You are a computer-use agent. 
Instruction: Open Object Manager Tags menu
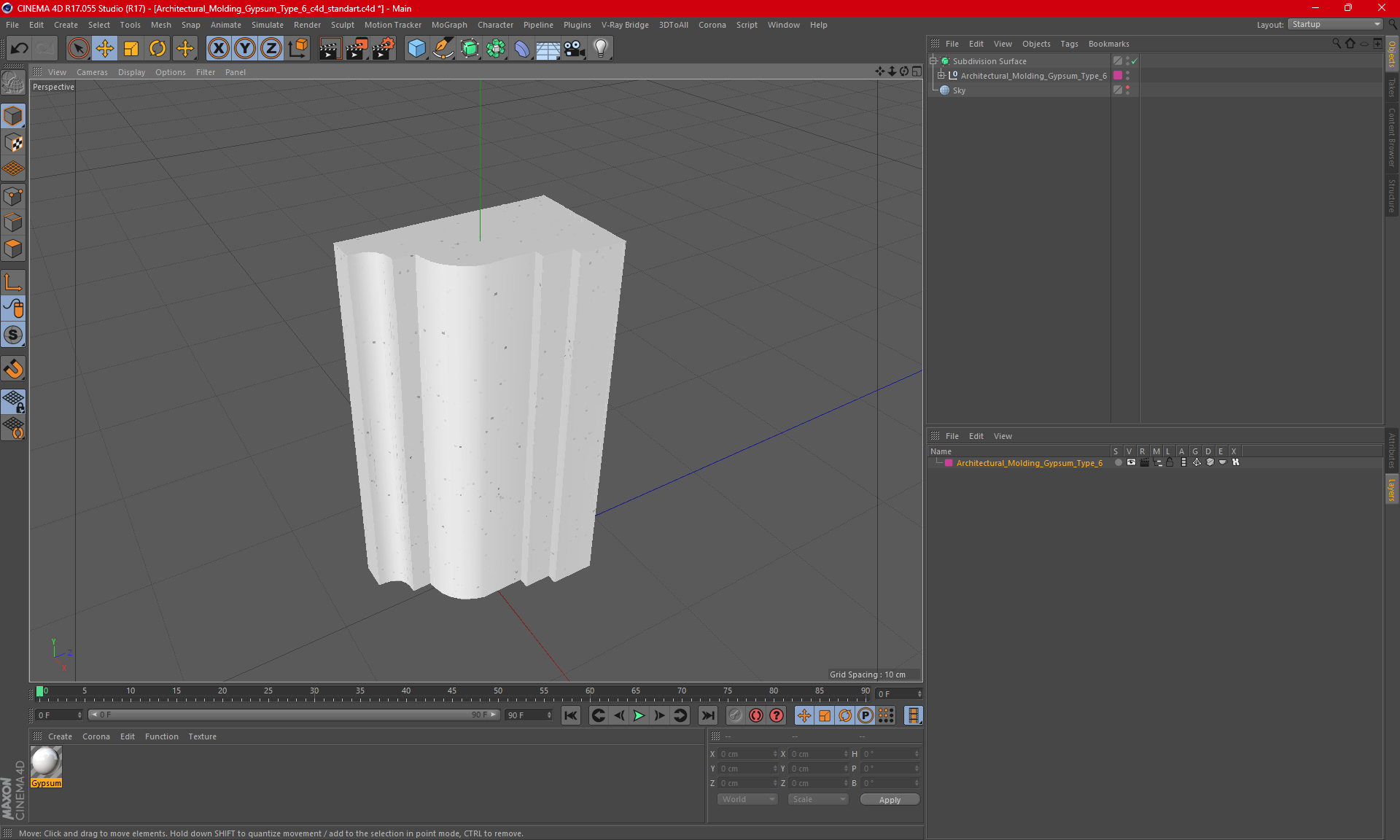1069,44
